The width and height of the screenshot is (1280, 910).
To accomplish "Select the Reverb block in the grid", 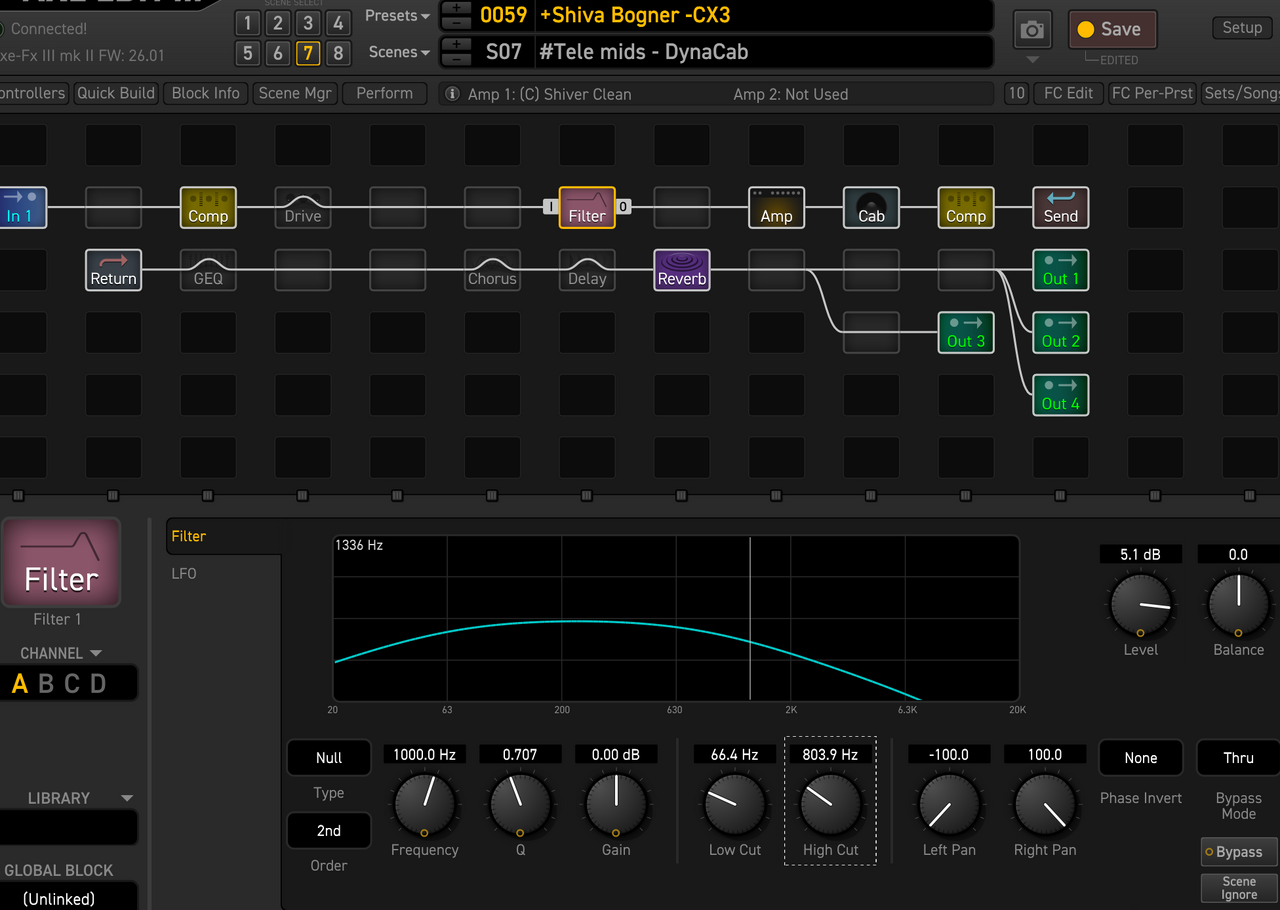I will coord(682,270).
